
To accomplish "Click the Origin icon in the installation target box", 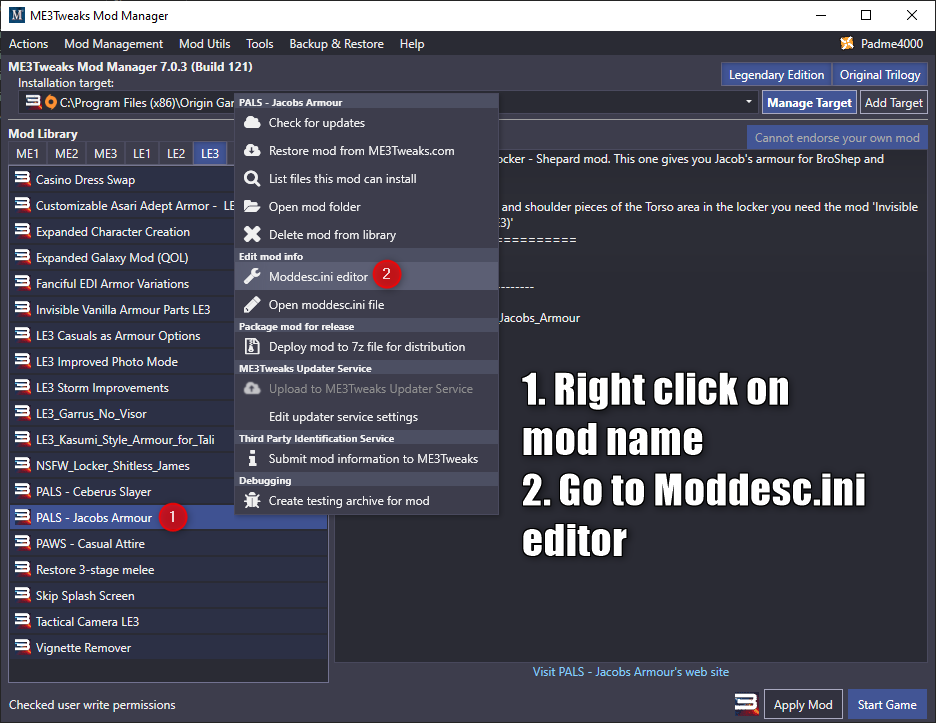I will point(51,102).
